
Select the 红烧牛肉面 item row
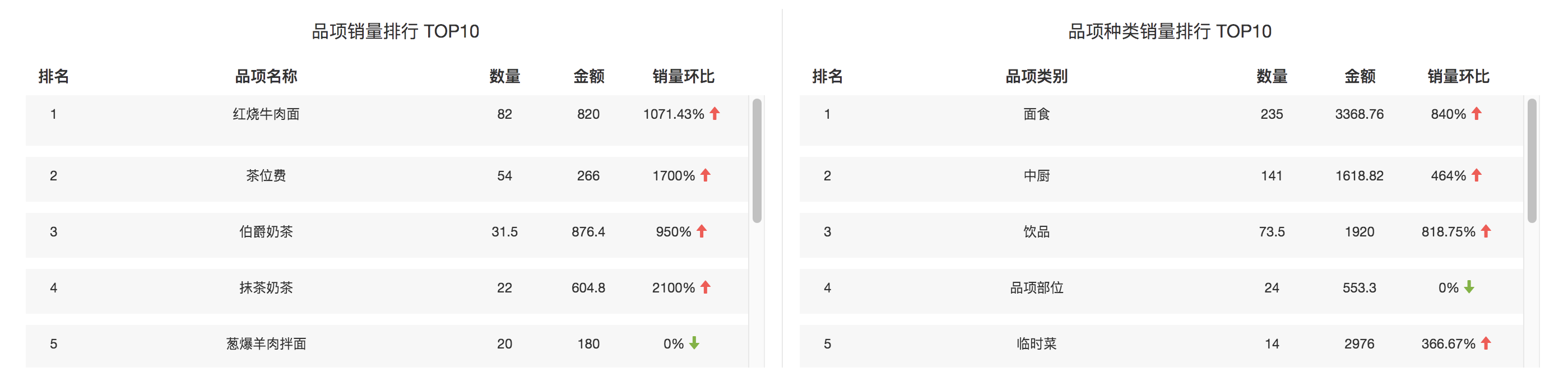pyautogui.click(x=266, y=114)
